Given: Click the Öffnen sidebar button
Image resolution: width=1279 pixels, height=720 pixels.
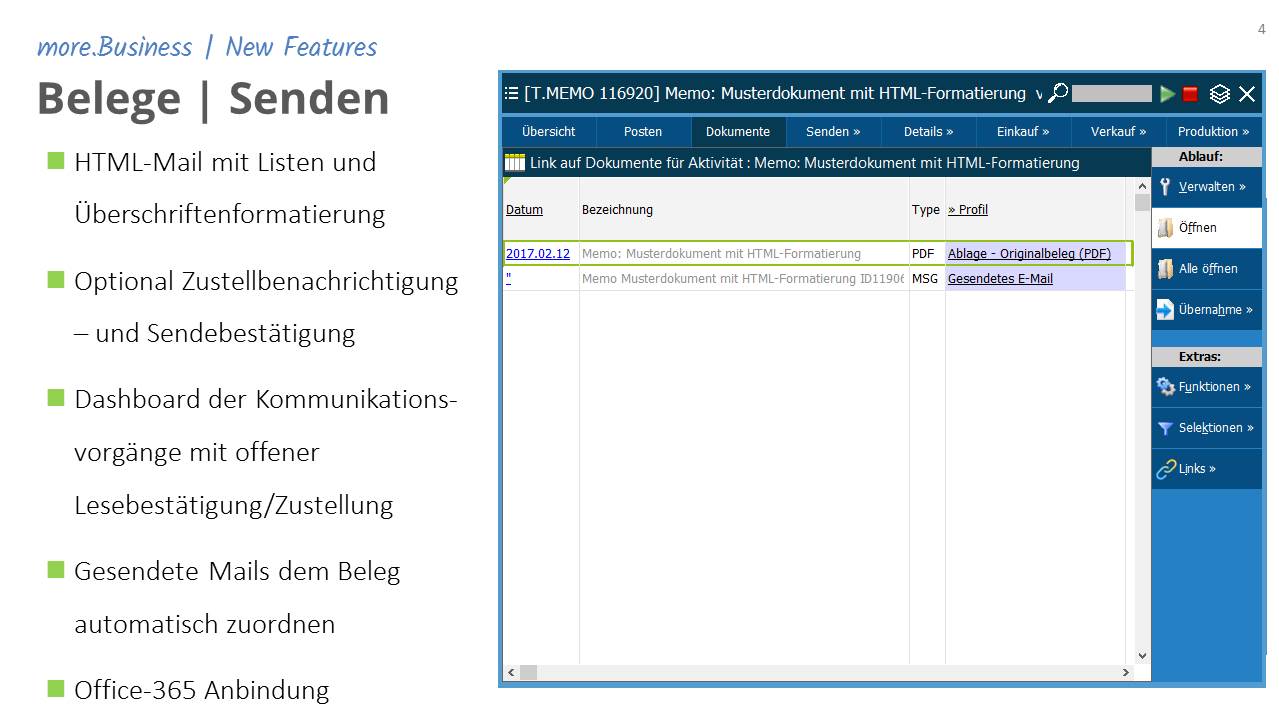Looking at the screenshot, I should [x=1207, y=228].
